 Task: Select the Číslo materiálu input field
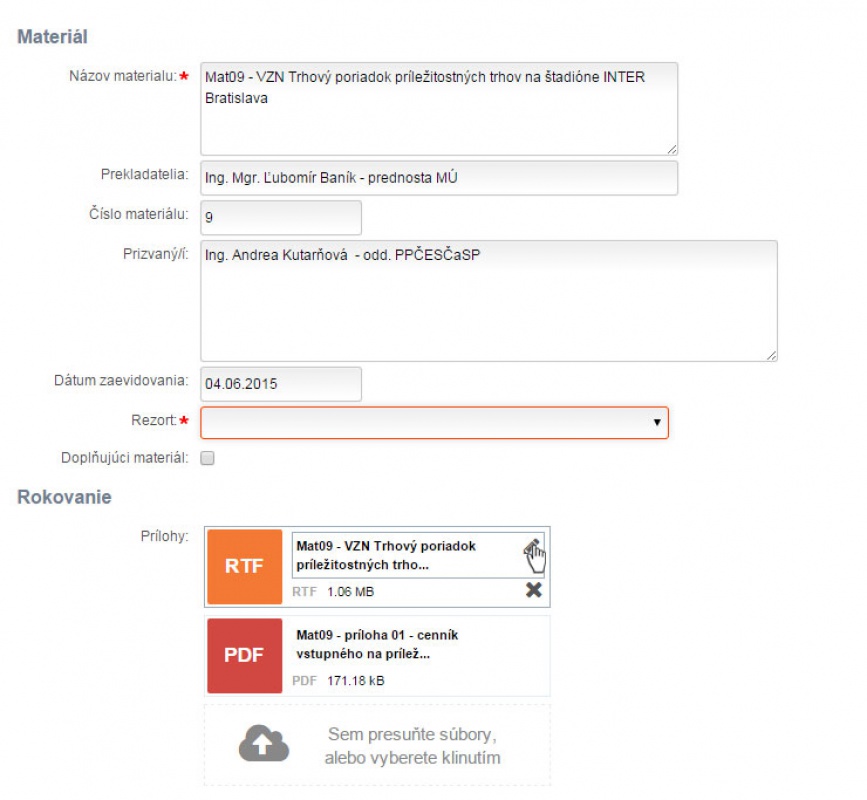tap(281, 217)
